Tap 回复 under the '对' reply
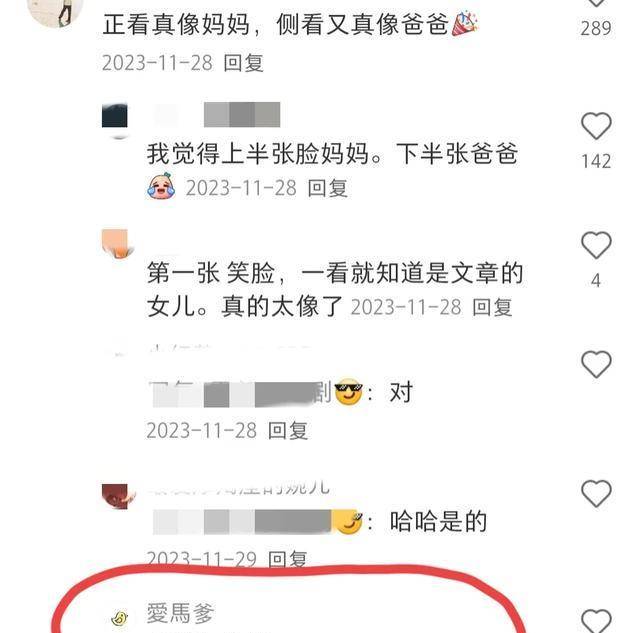Screen dimensions: 640x633 [x=288, y=431]
